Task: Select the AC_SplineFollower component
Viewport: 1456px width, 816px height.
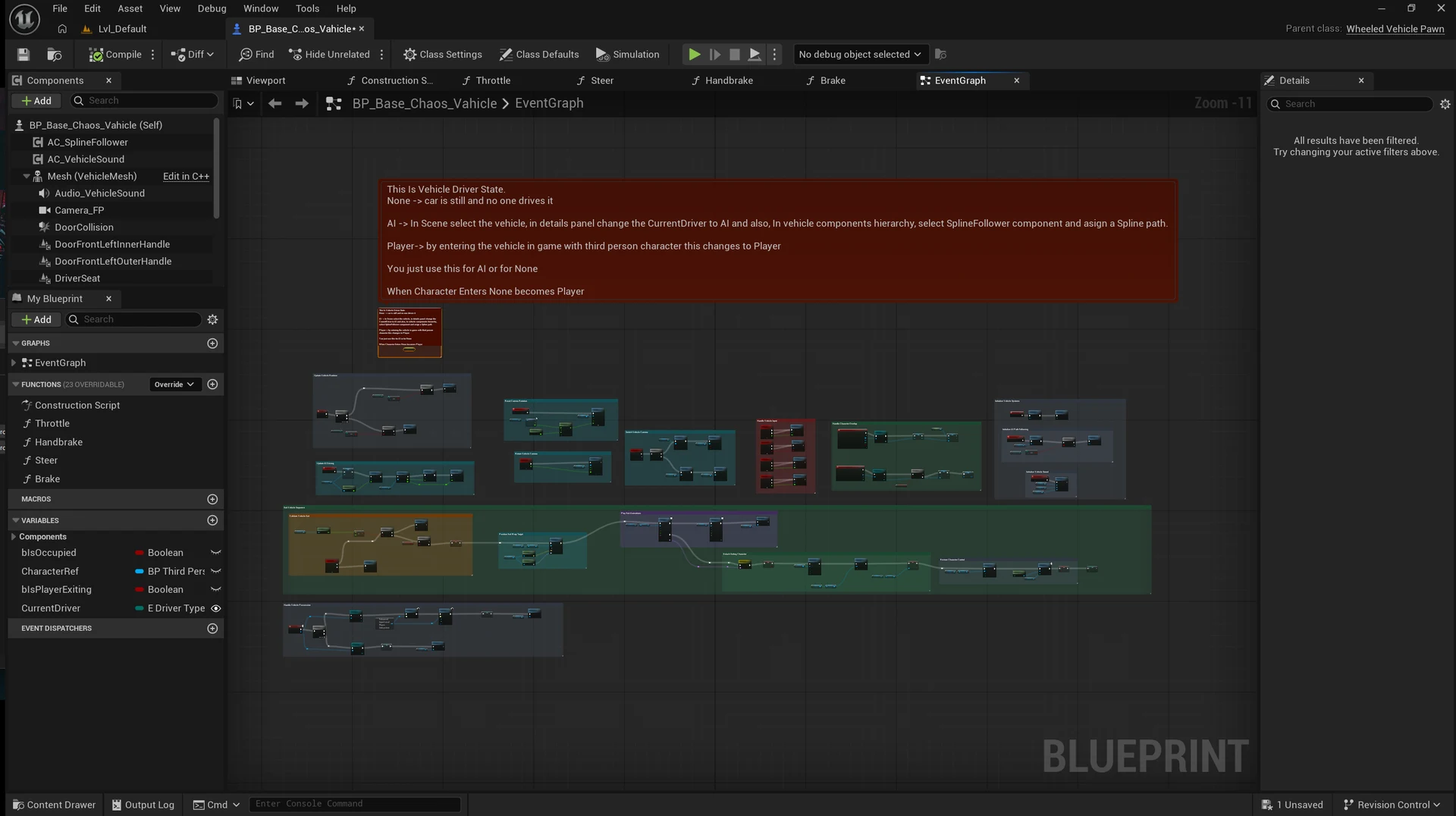Action: (x=87, y=142)
